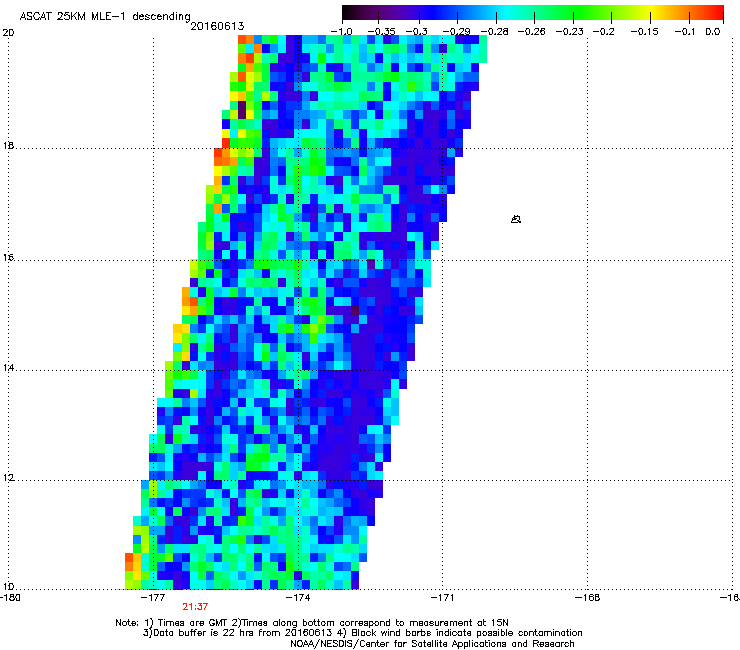The width and height of the screenshot is (740, 650).
Task: Click the note line starting '3)Data buffer is 22 hrs'
Action: pyautogui.click(x=362, y=633)
